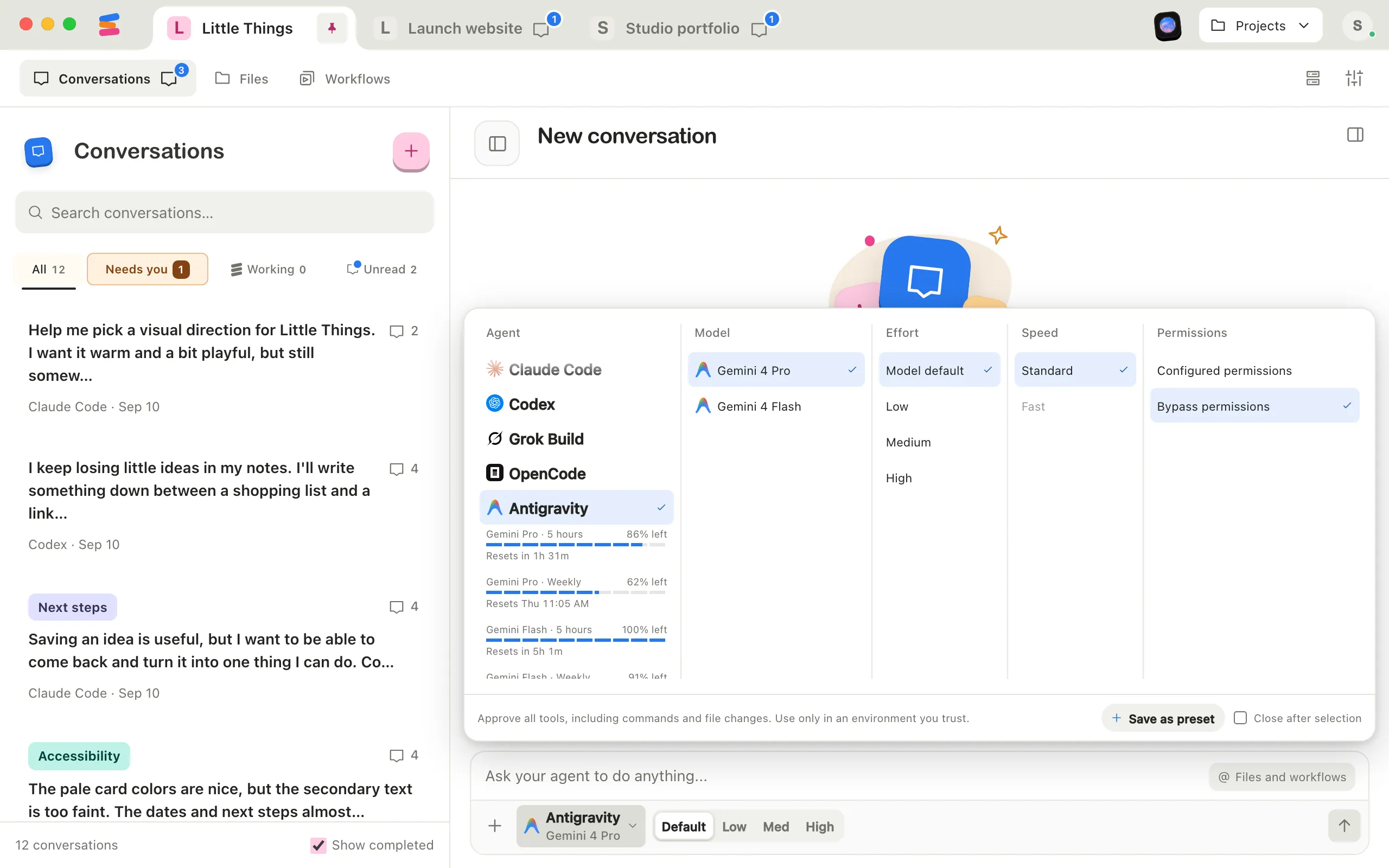Toggle the Show completed checkbox
The image size is (1389, 868).
[318, 845]
